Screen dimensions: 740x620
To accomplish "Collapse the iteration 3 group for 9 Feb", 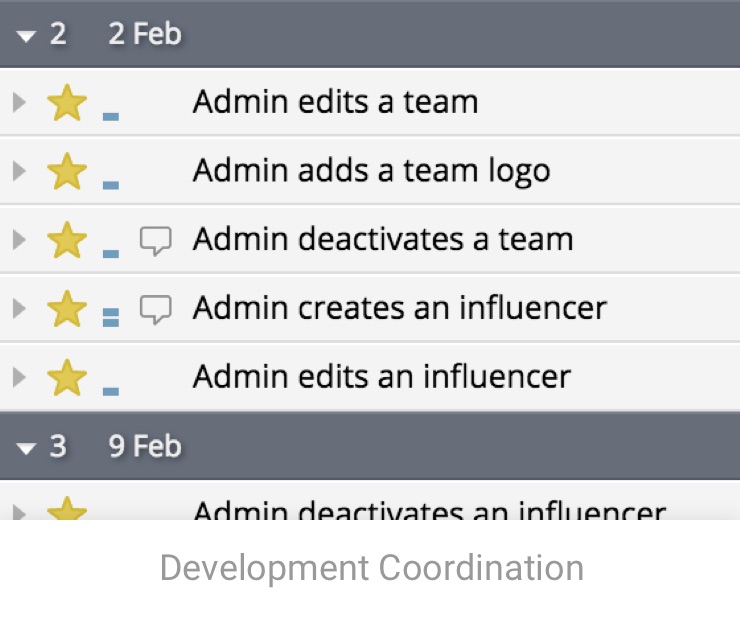I will click(26, 446).
